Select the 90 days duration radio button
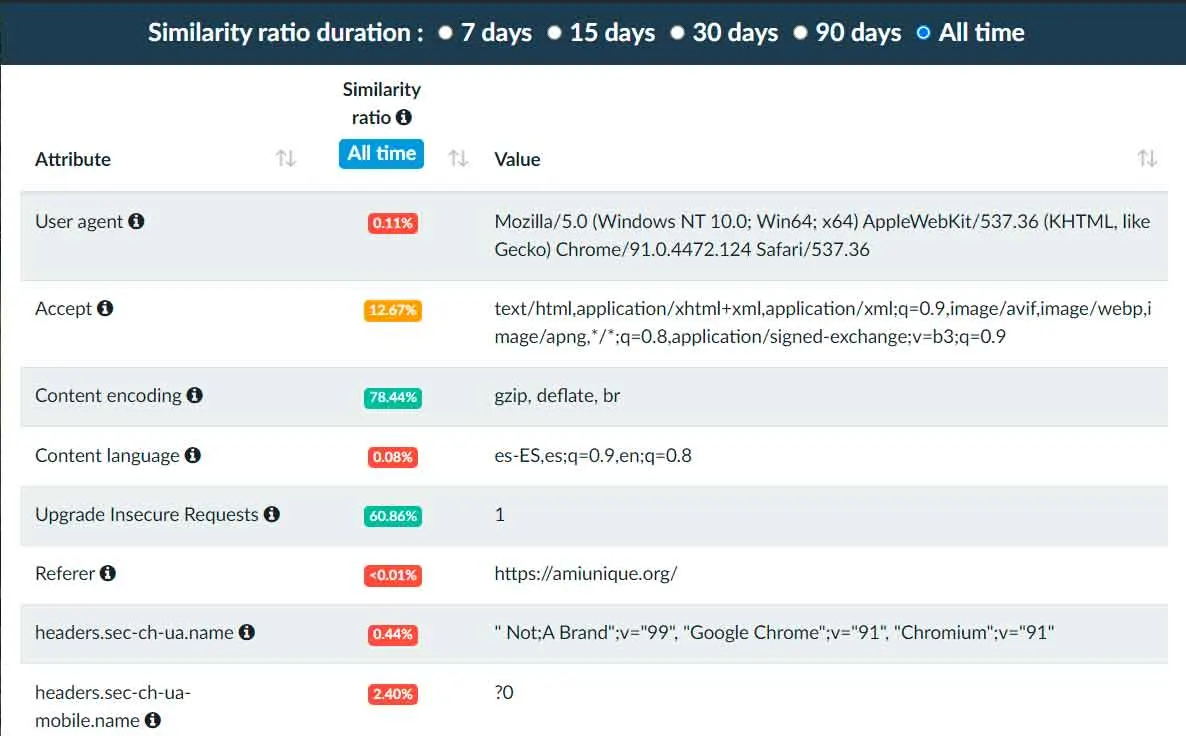The height and width of the screenshot is (736, 1186). (800, 33)
